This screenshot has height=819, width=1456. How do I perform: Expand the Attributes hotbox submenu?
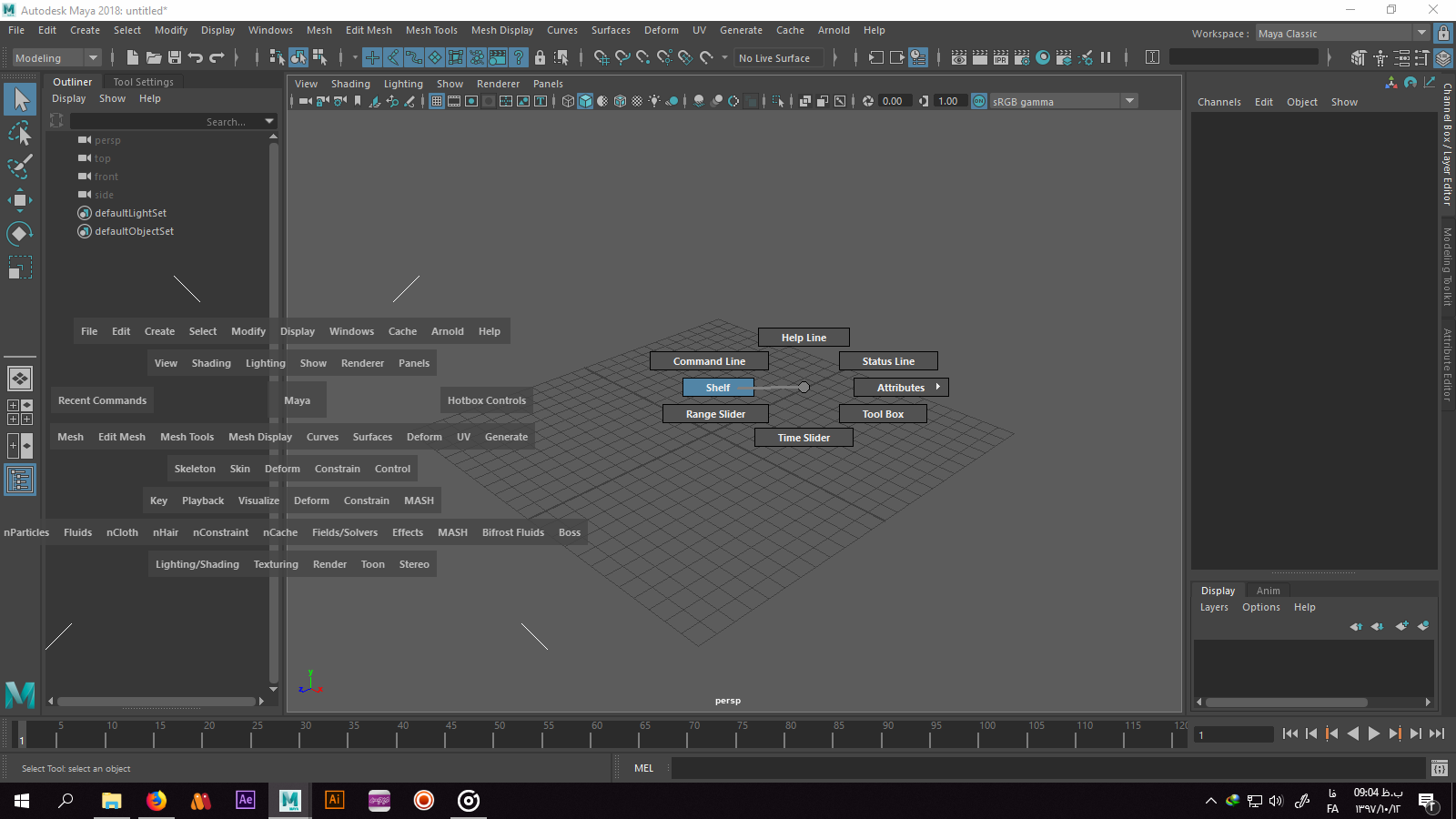point(901,388)
